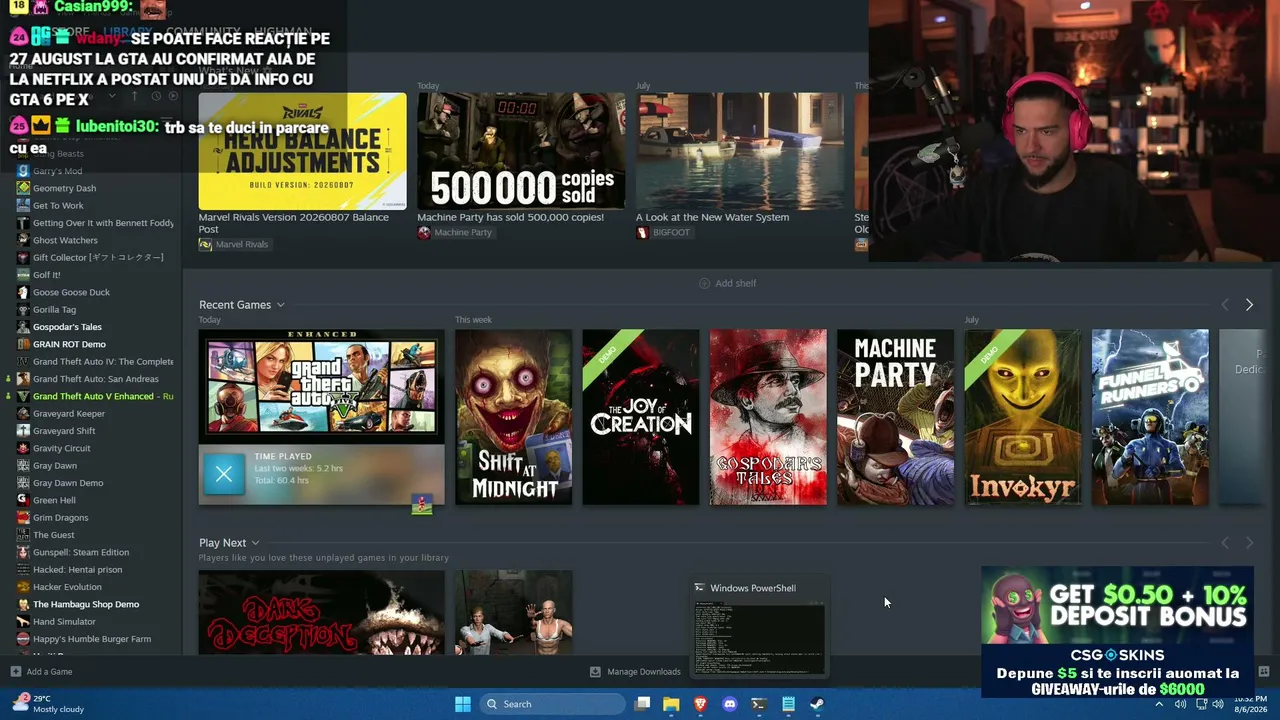Open the Windows Start menu
The image size is (1280, 720).
(x=463, y=704)
